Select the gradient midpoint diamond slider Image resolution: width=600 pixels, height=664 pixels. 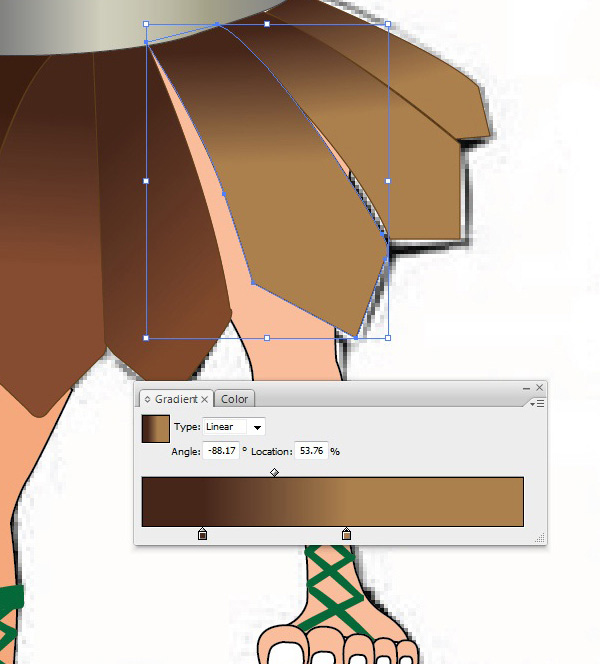click(274, 472)
